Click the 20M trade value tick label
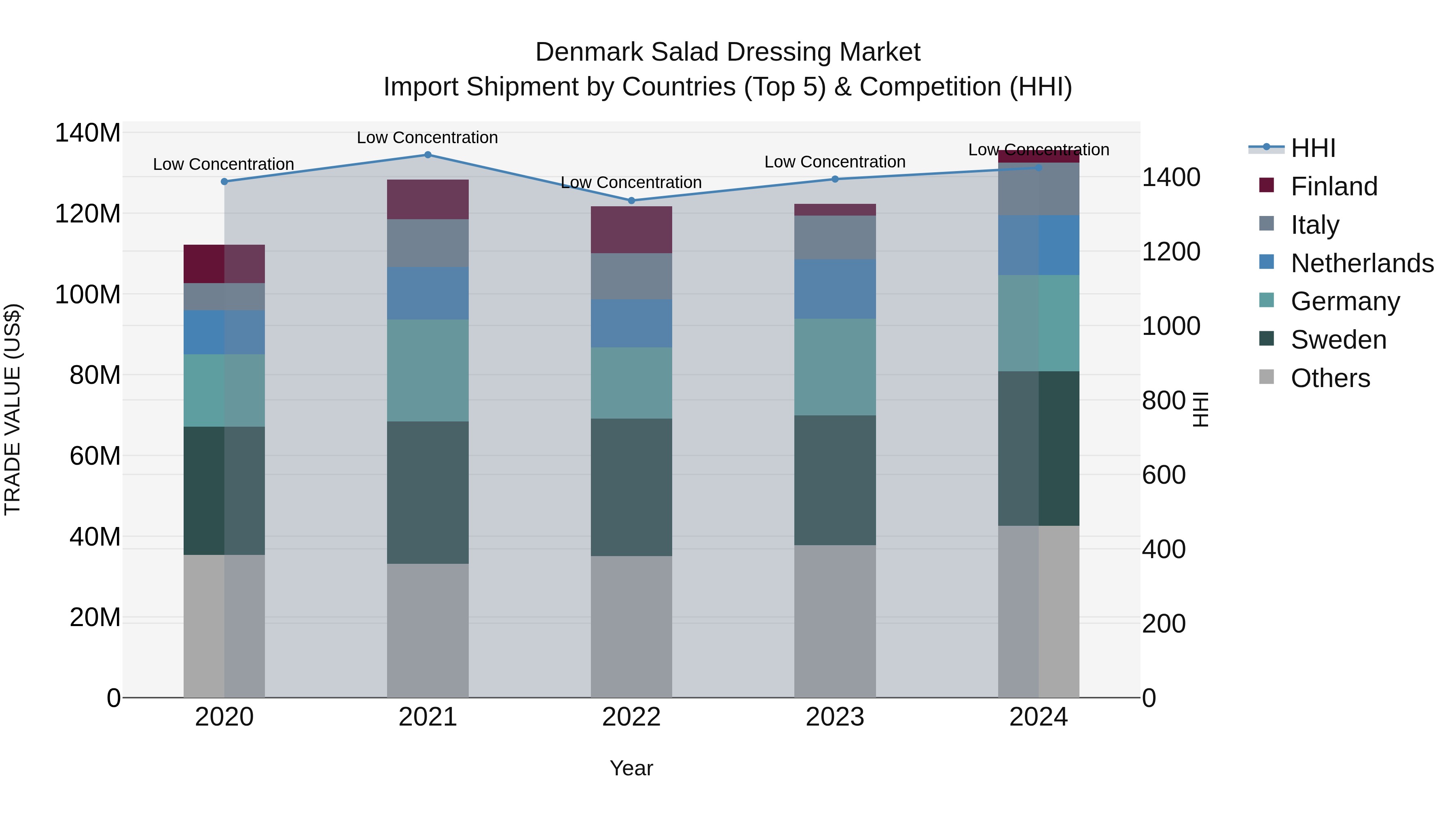 point(95,617)
